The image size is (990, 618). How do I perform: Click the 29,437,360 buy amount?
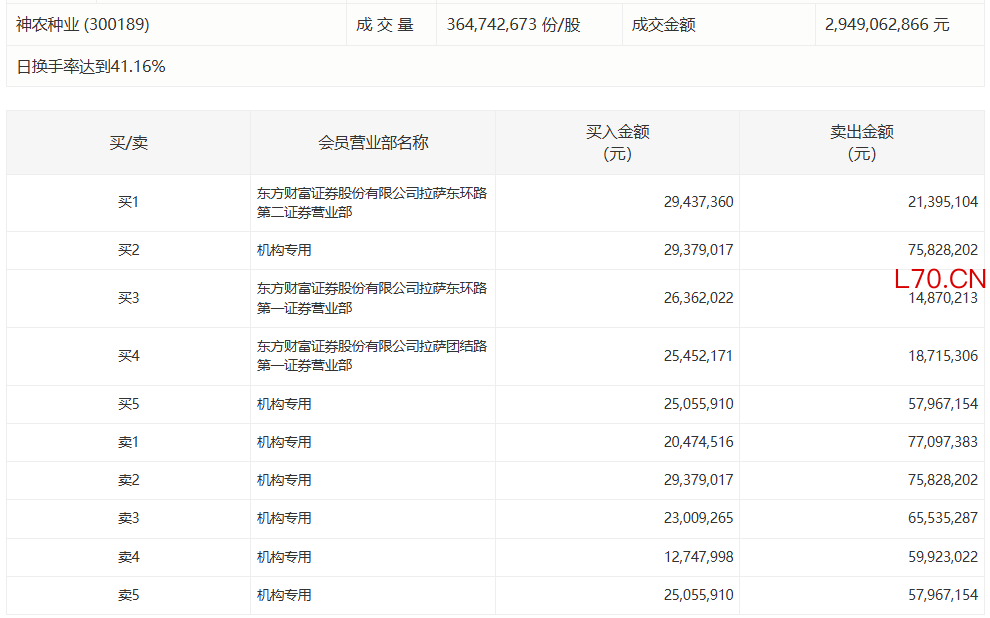pos(698,202)
